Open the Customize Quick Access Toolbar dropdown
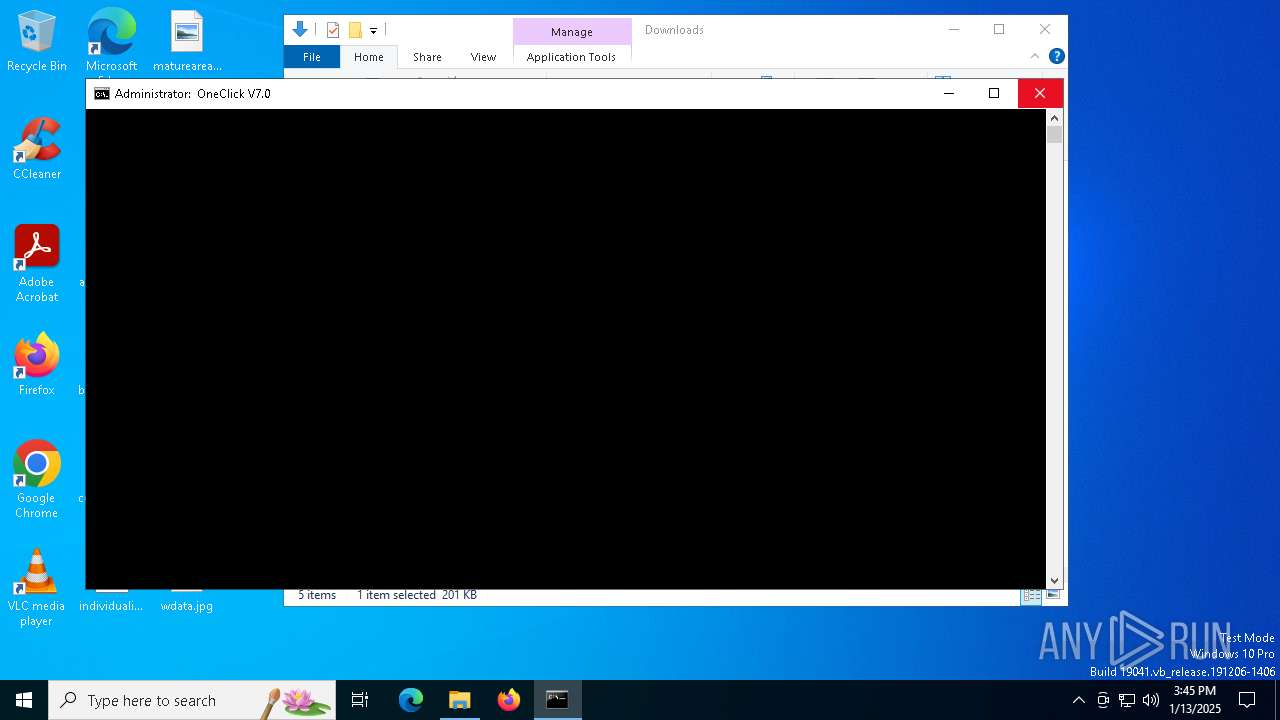1280x720 pixels. [x=373, y=31]
